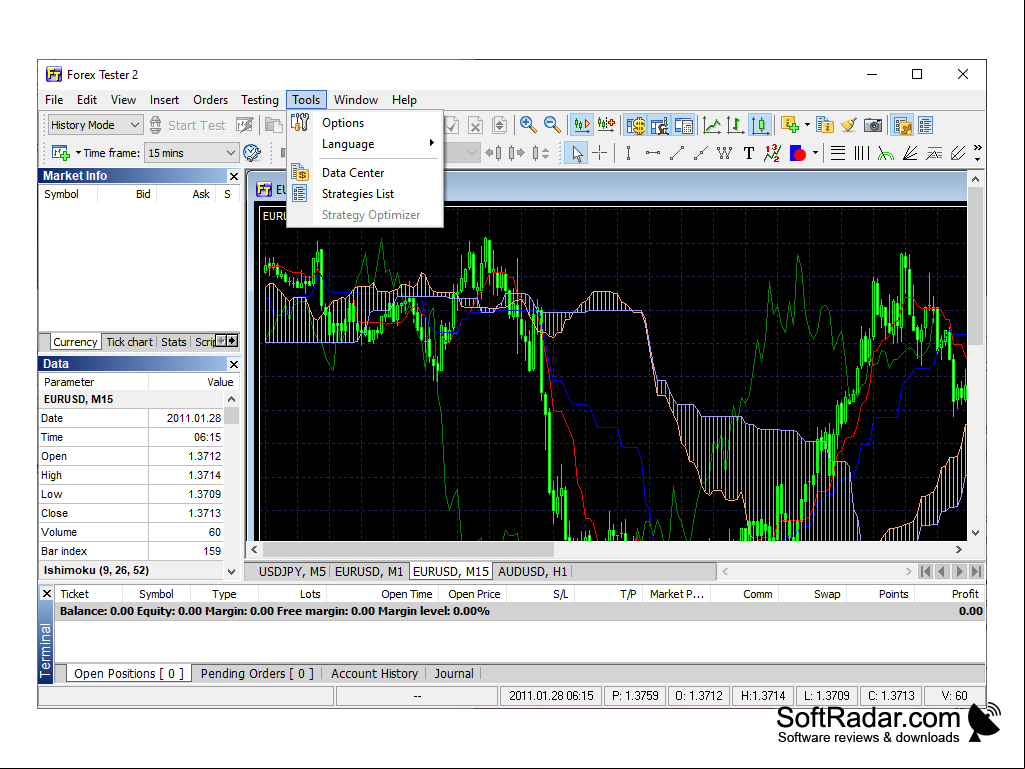The width and height of the screenshot is (1025, 769).
Task: Expand the add indicator dropdown arrow
Action: [807, 125]
